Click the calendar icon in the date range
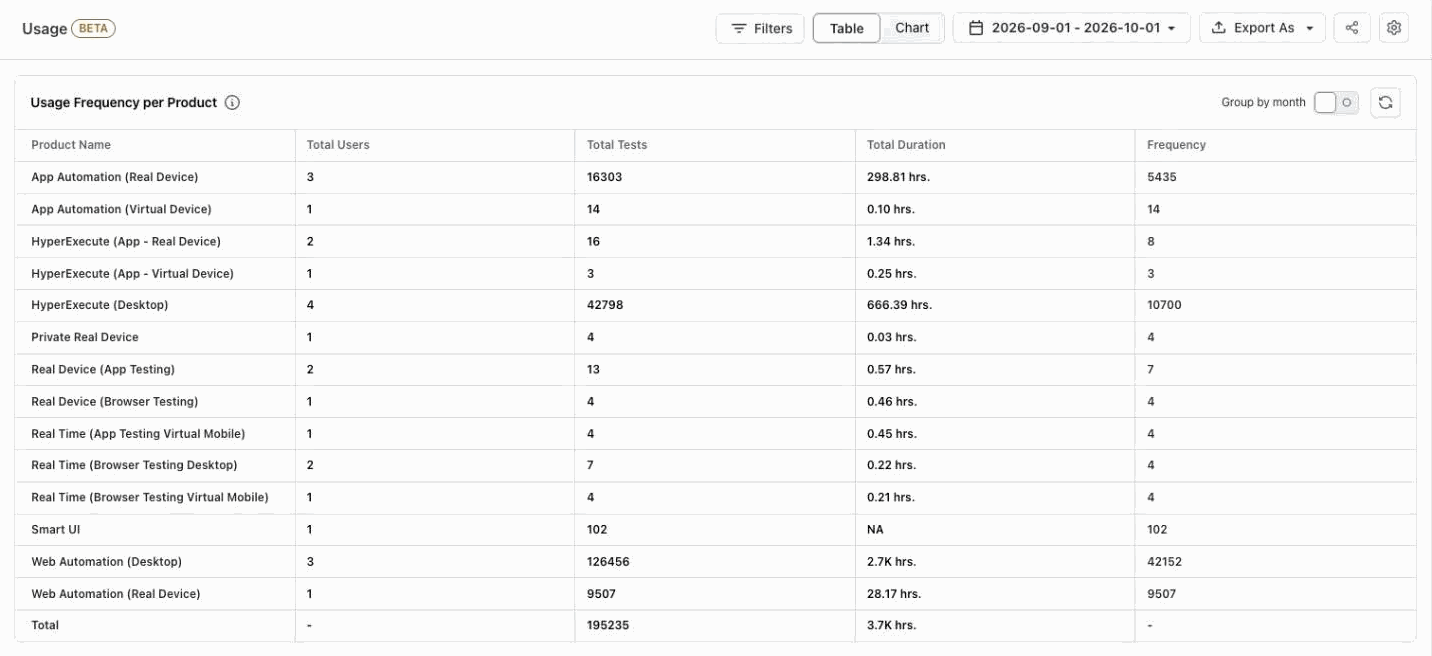Image resolution: width=1432 pixels, height=656 pixels. click(976, 28)
